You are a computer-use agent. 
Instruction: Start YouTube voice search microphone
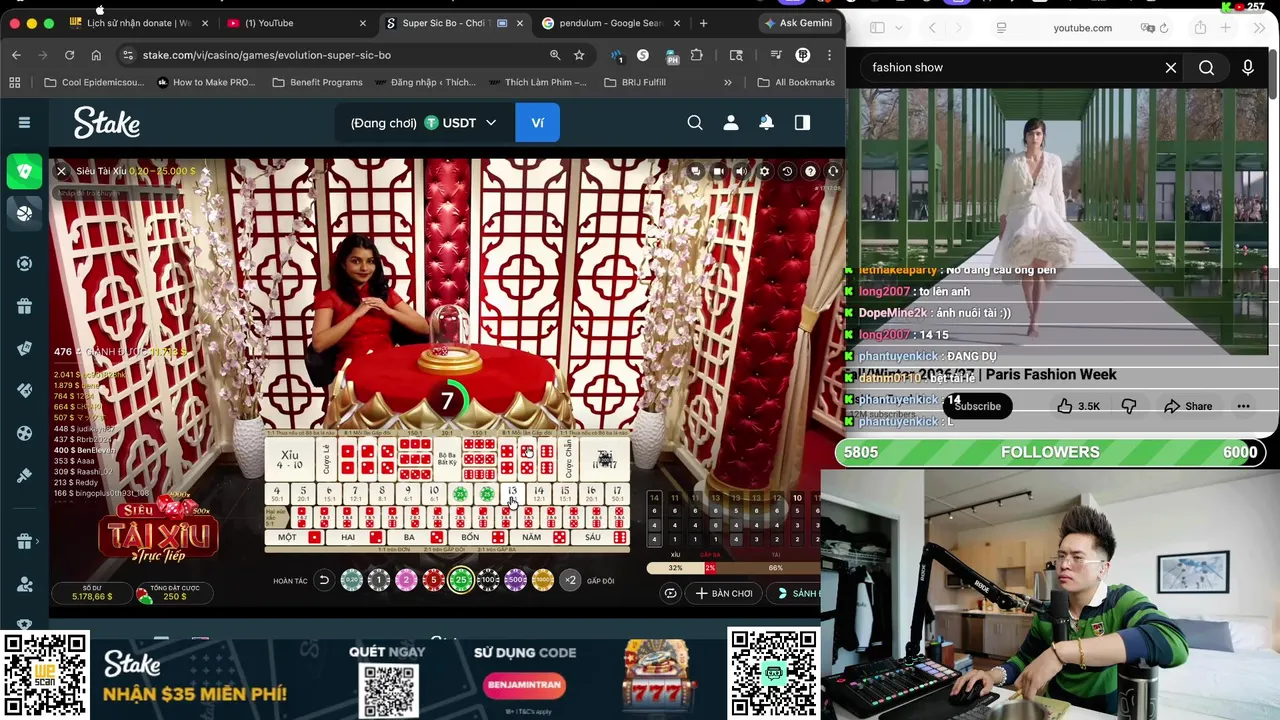coord(1248,67)
